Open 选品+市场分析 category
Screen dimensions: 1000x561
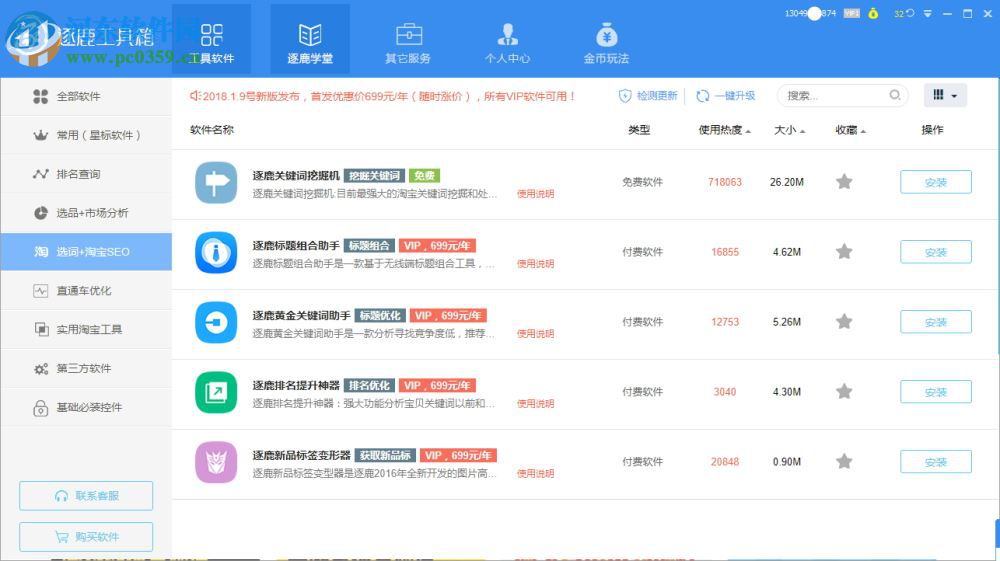pyautogui.click(x=86, y=213)
